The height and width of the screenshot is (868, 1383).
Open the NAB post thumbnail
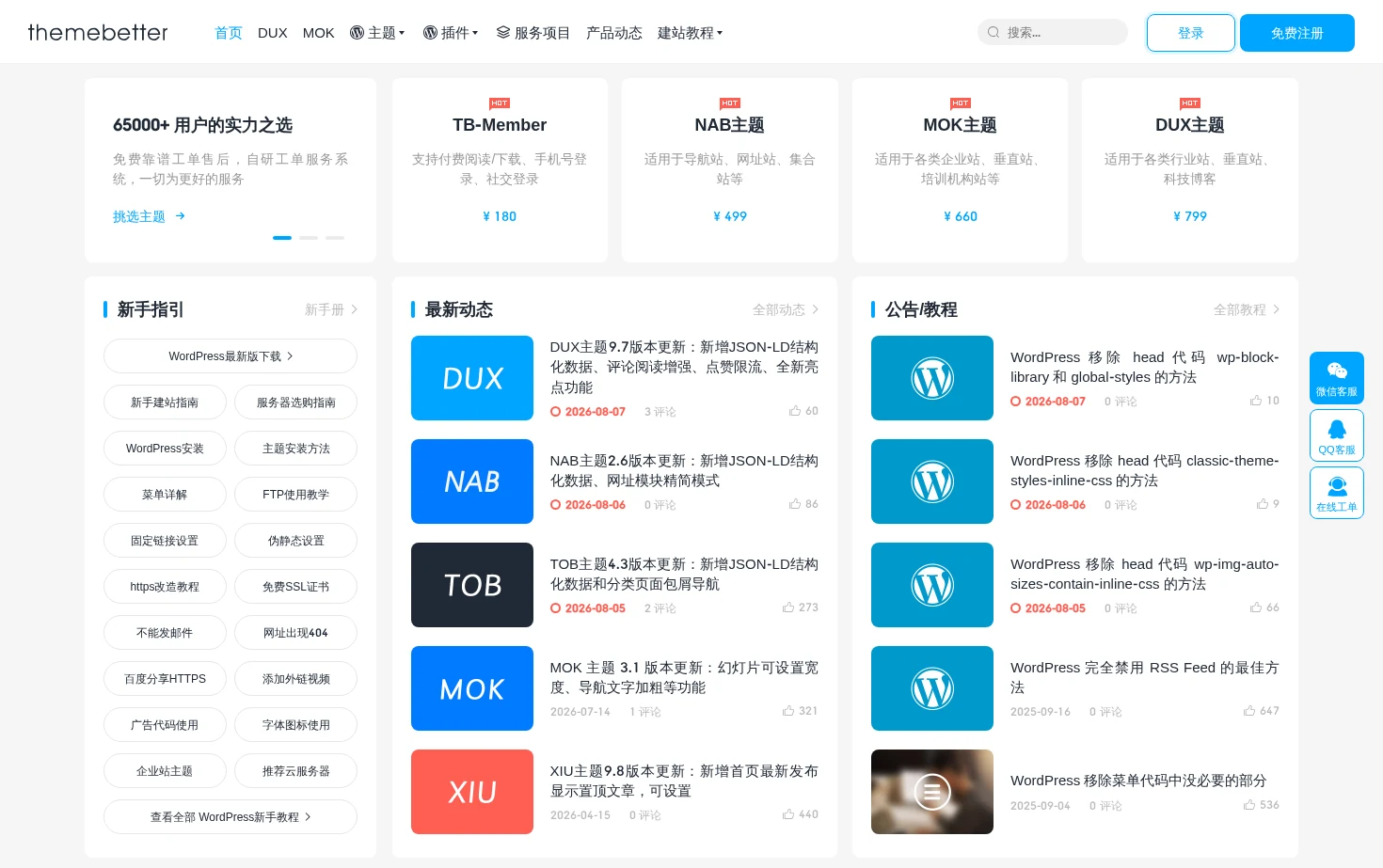tap(472, 481)
